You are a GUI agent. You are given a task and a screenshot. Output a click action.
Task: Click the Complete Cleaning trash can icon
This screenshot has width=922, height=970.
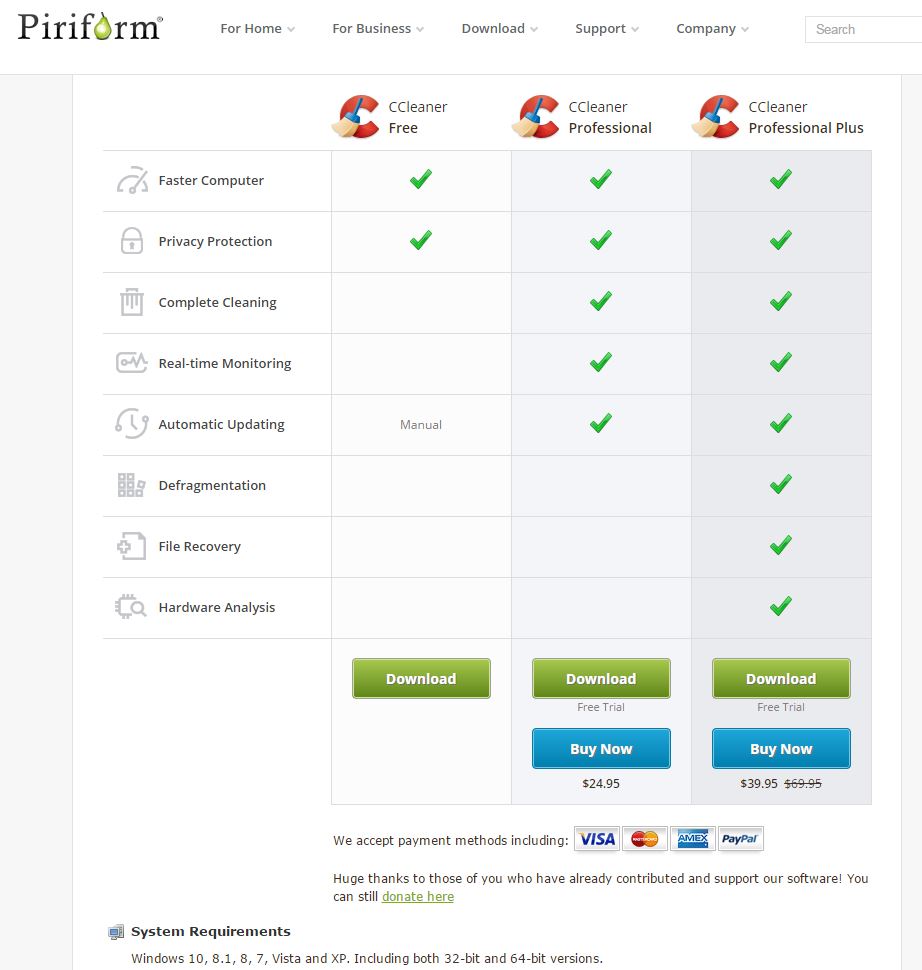132,302
